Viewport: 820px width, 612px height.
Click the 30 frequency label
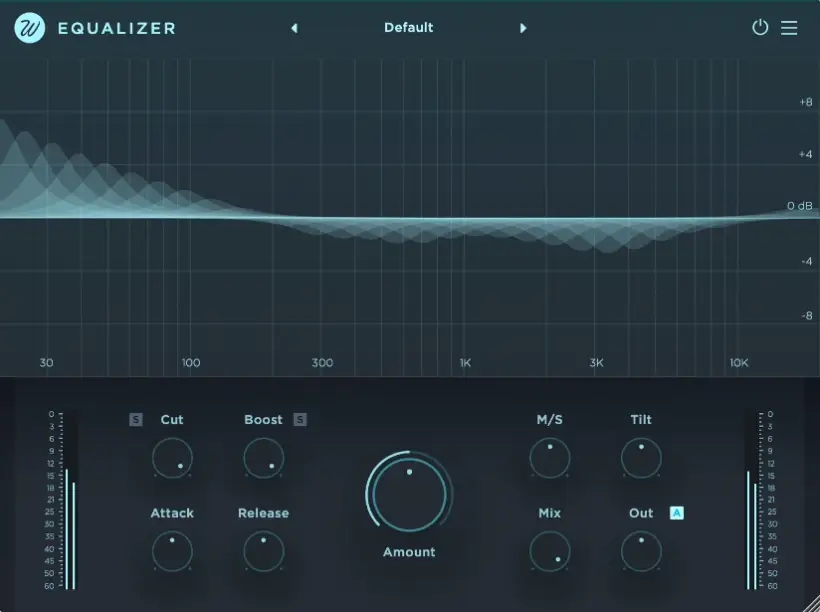click(x=46, y=362)
